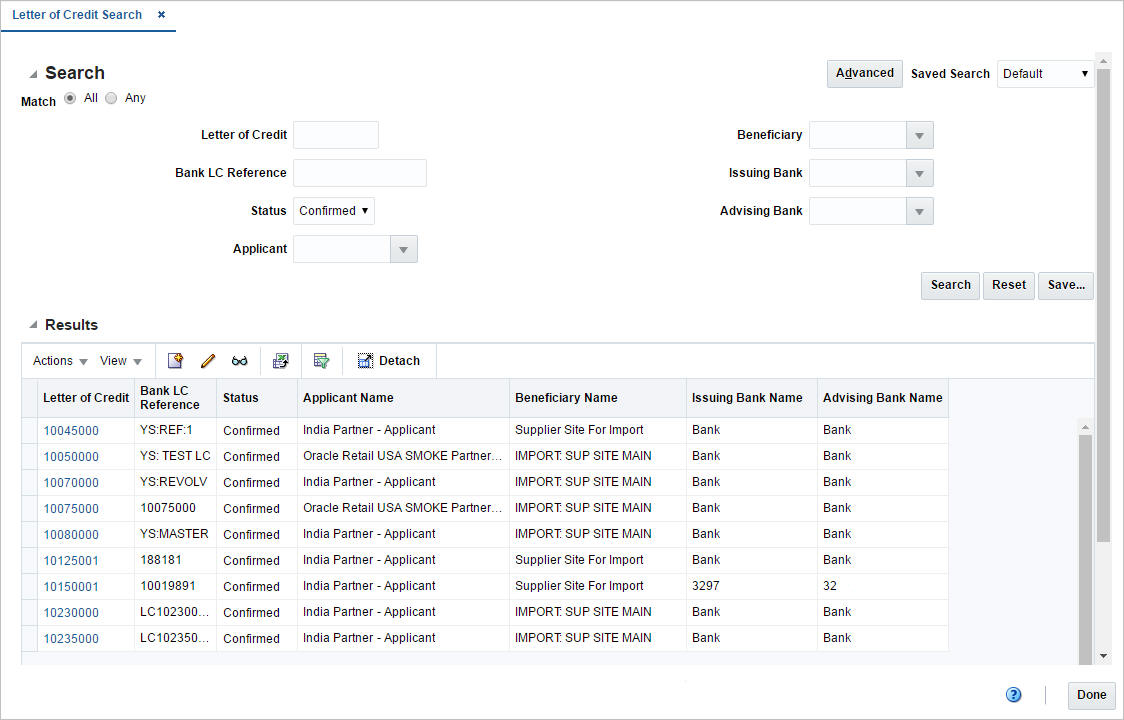Screen dimensions: 1124x720
Task: Select the Match All radio button
Action: 69,97
